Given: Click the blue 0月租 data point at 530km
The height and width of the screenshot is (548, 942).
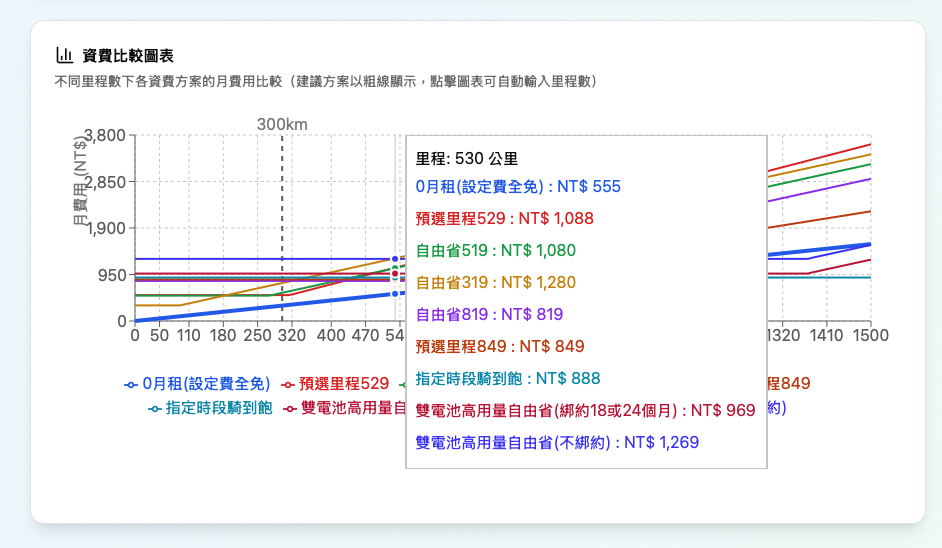Looking at the screenshot, I should (395, 294).
